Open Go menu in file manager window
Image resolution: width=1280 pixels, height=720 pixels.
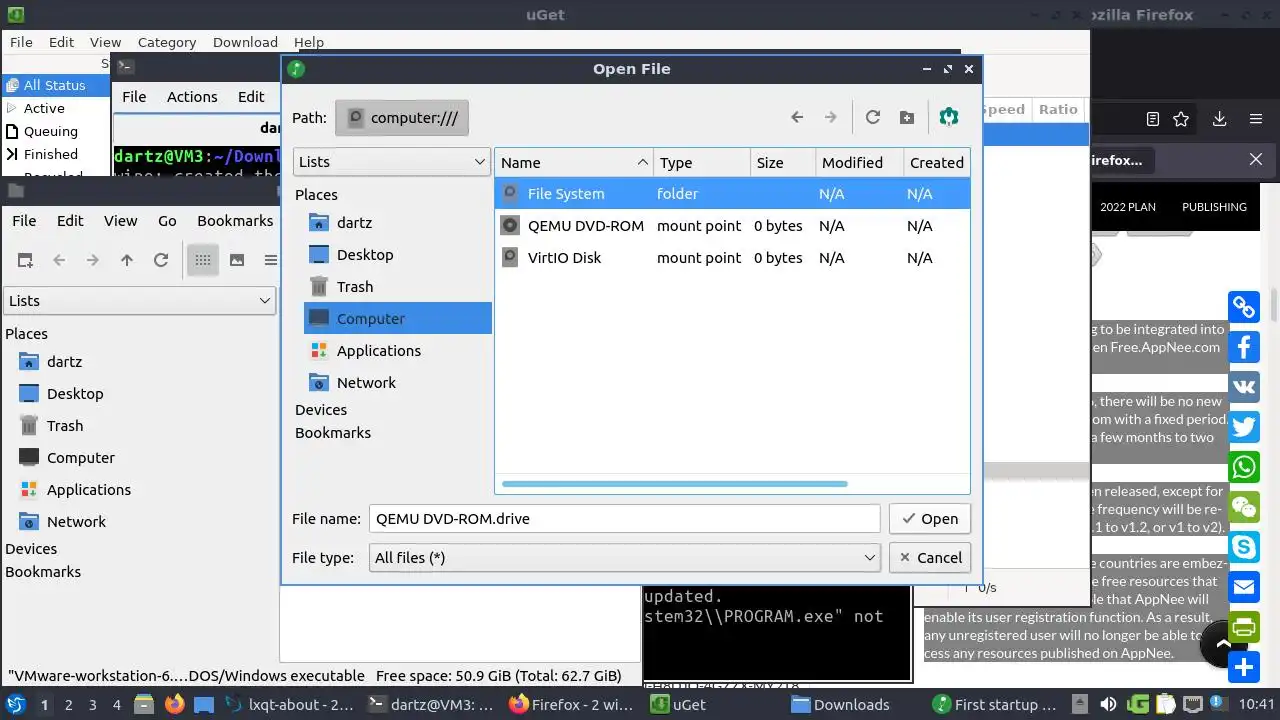click(167, 220)
